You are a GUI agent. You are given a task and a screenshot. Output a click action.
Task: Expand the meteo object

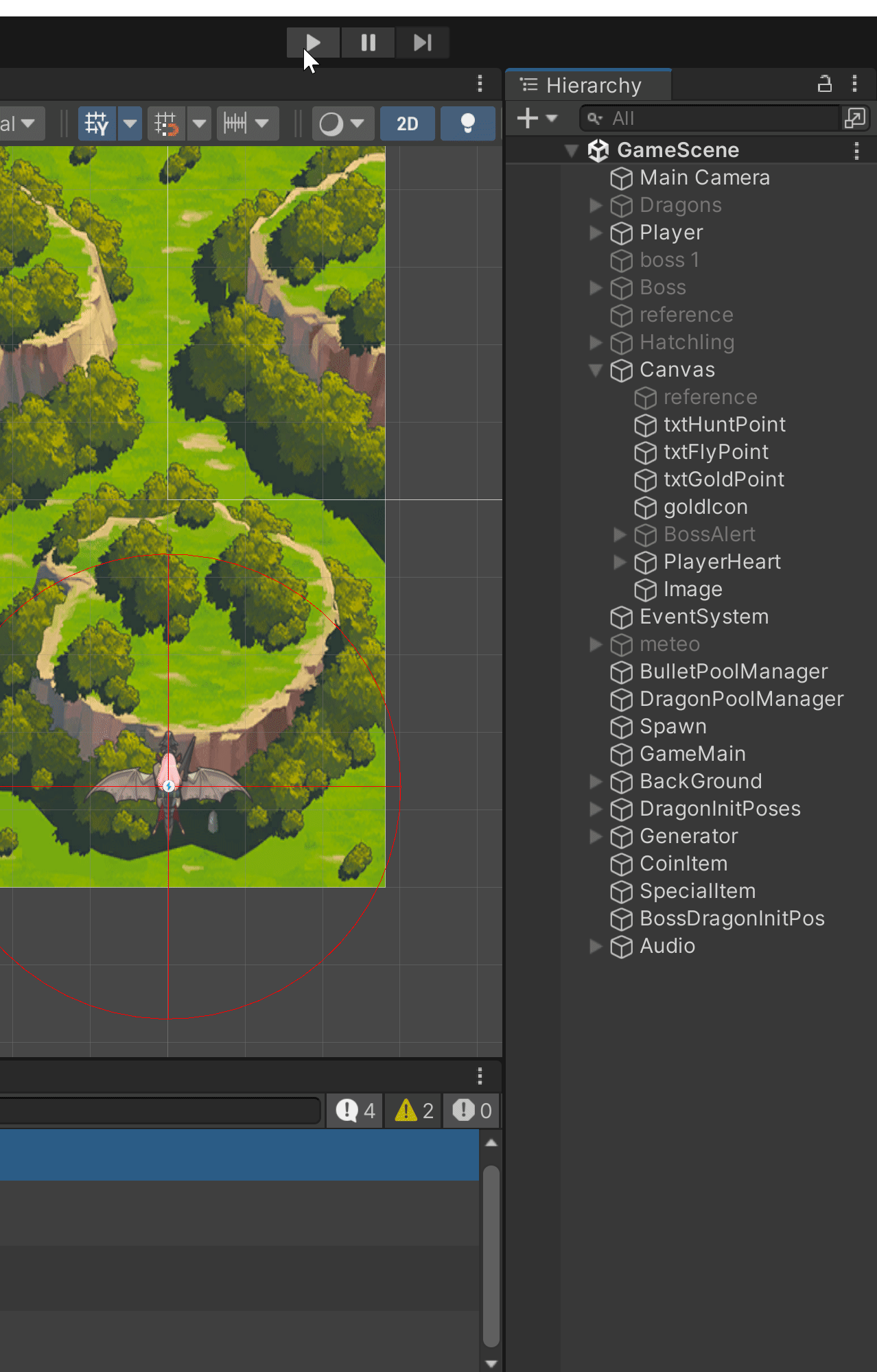[595, 644]
